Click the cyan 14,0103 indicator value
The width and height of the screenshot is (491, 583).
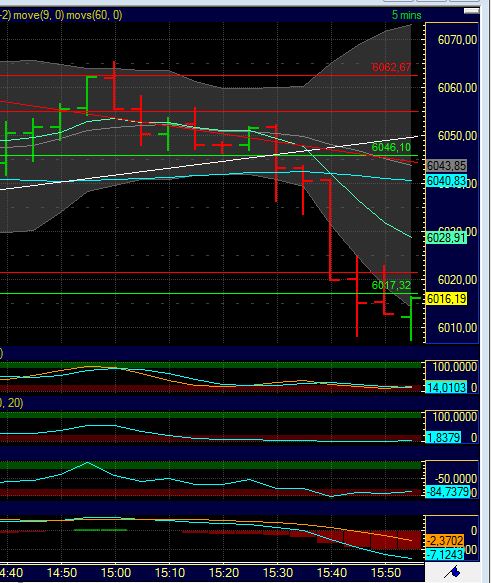tap(446, 387)
